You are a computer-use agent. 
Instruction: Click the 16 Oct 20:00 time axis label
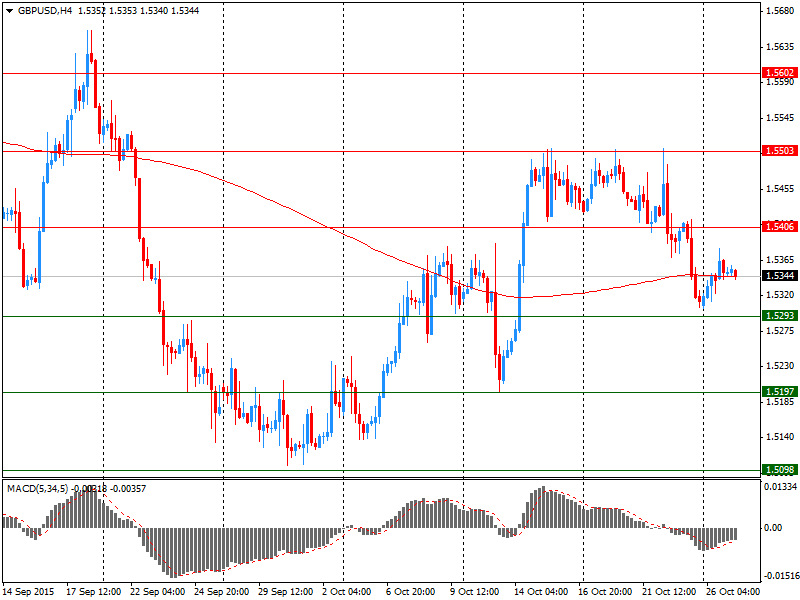click(x=606, y=592)
